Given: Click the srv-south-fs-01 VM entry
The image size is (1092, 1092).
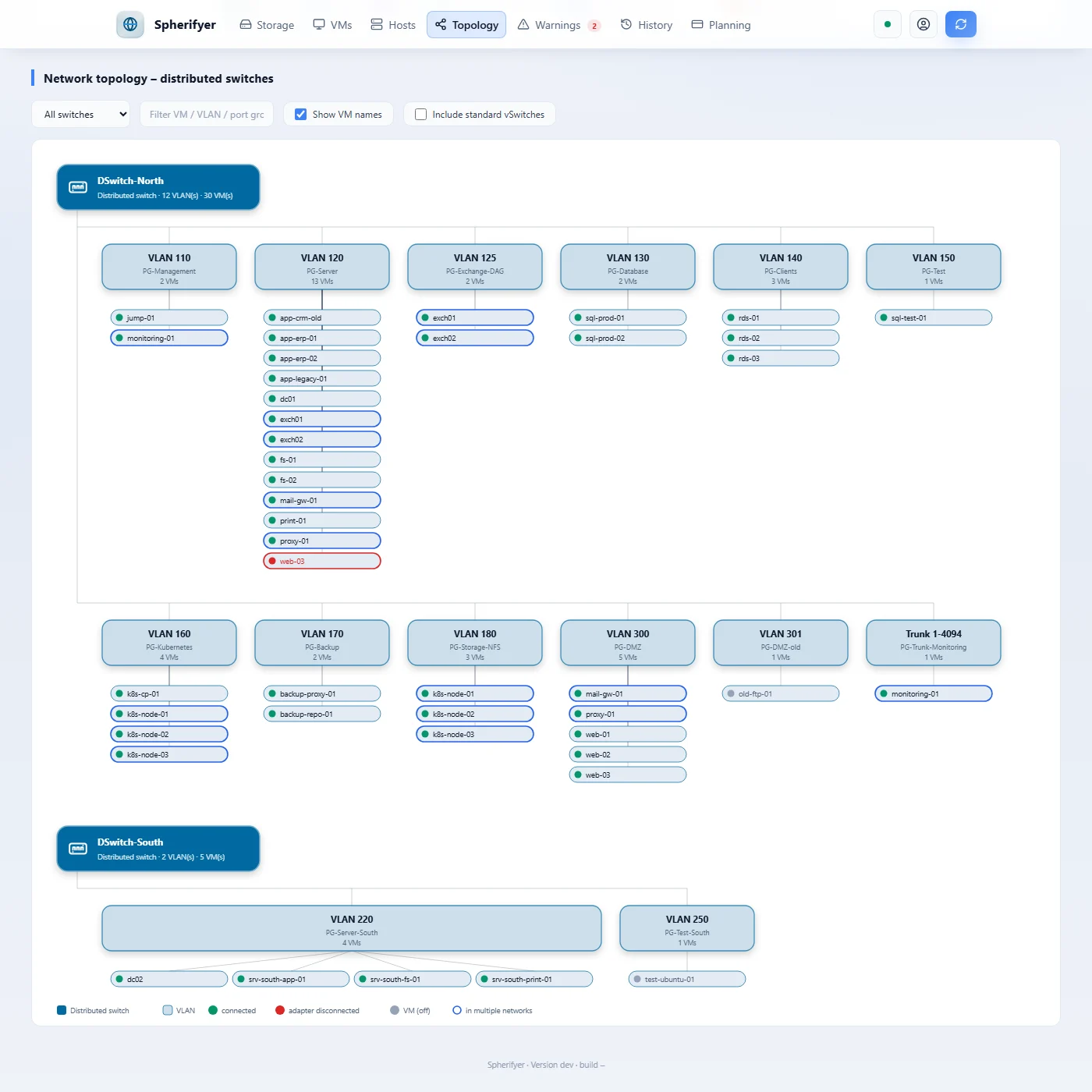Looking at the screenshot, I should [413, 979].
